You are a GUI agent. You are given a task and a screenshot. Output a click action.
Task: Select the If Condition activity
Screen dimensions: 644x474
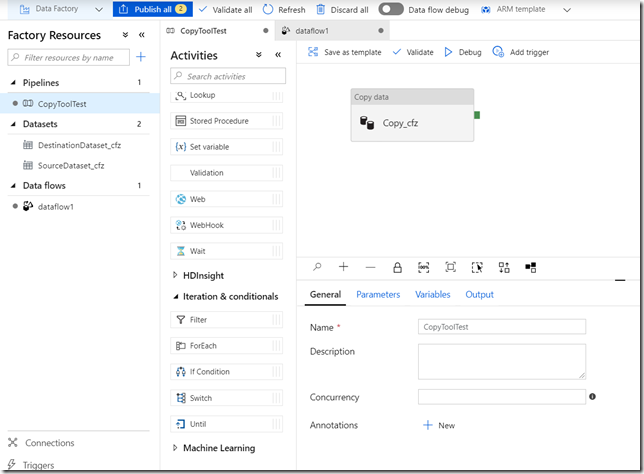(226, 372)
